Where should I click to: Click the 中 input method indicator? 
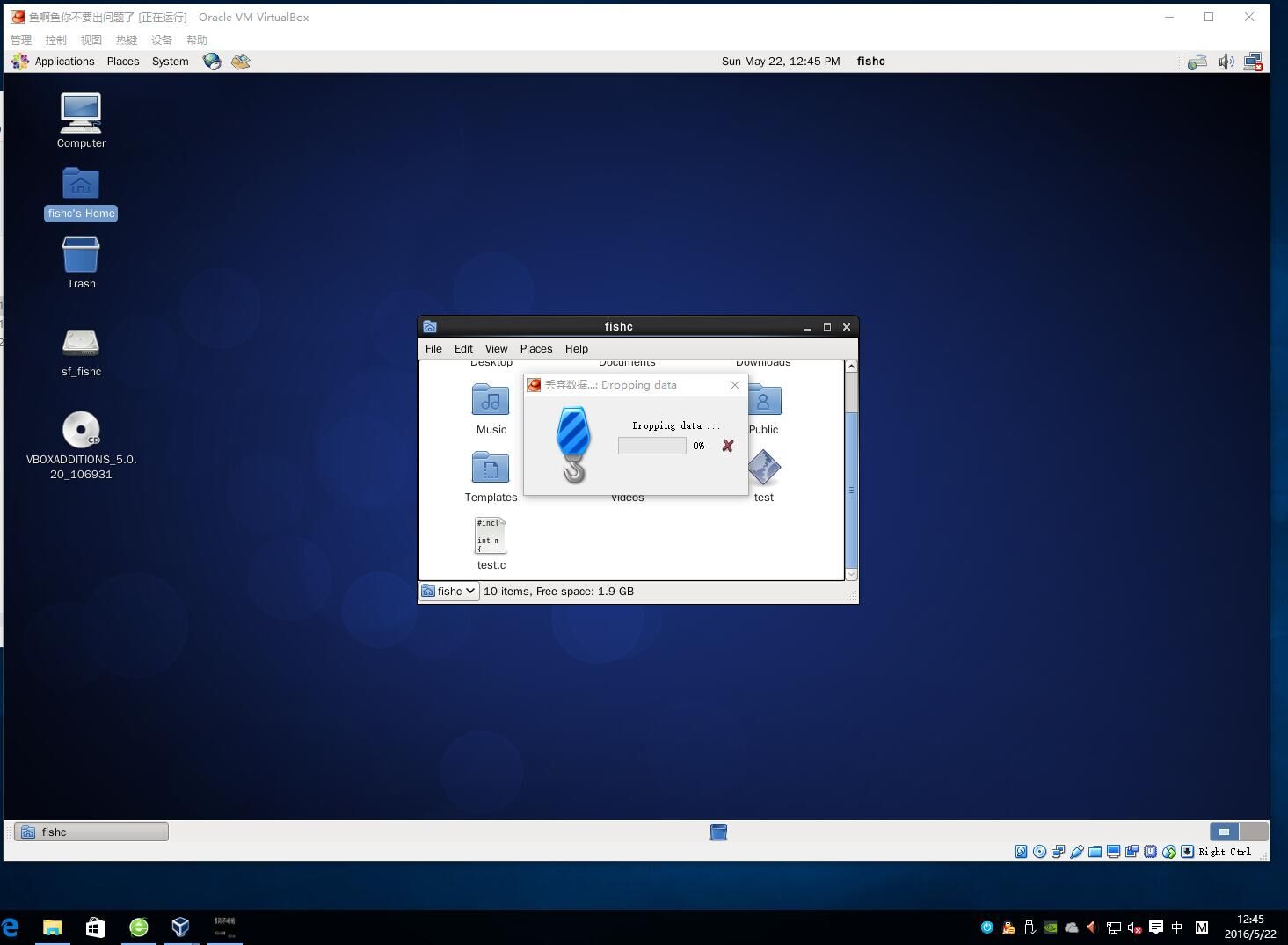pyautogui.click(x=1176, y=927)
